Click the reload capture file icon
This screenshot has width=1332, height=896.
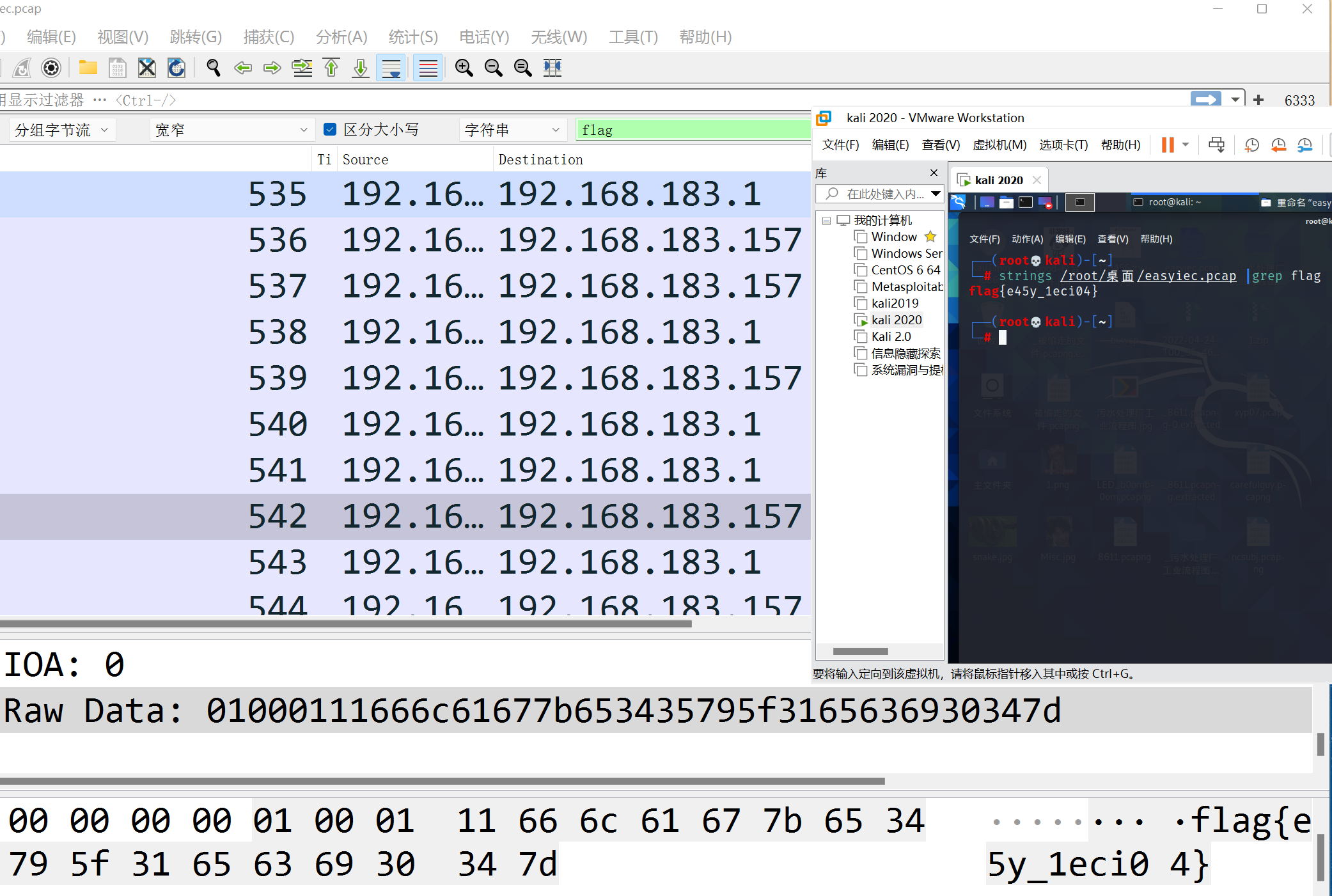point(176,68)
